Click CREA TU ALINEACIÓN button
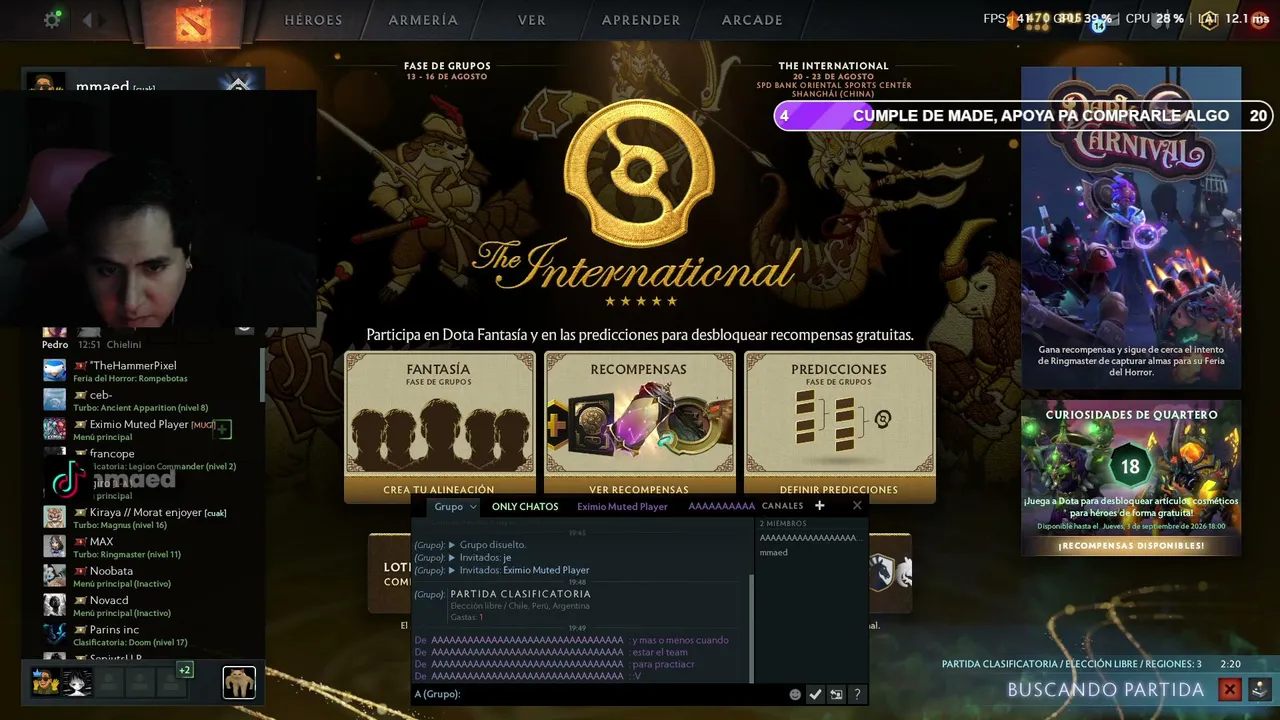Screen dimensions: 1280x720 tap(439, 490)
